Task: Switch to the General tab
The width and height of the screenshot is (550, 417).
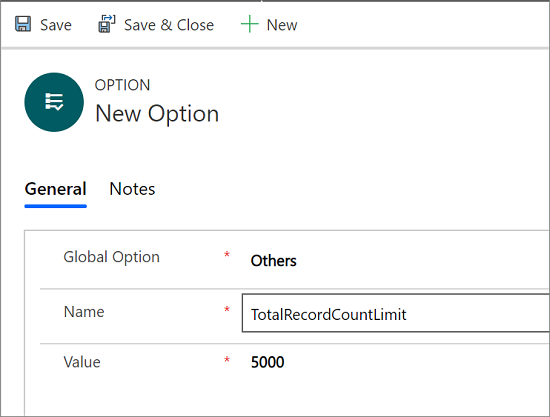Action: point(55,189)
